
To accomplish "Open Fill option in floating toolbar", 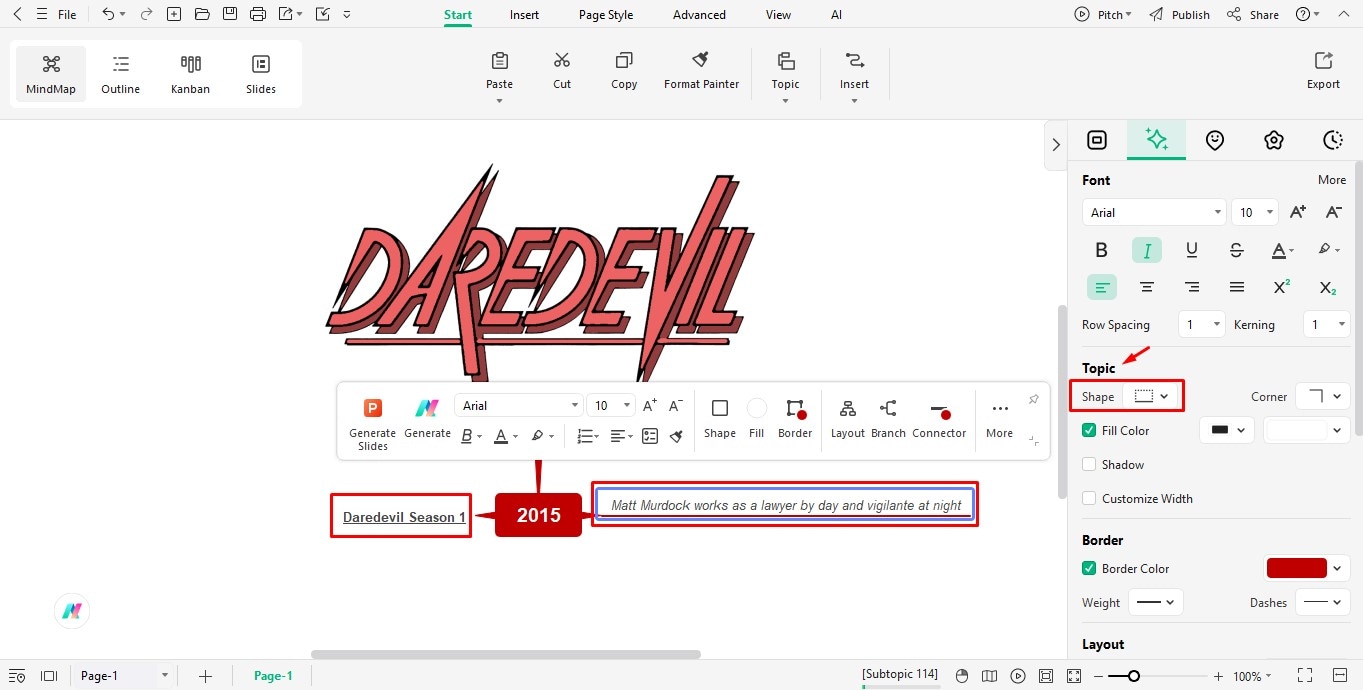I will click(x=756, y=418).
